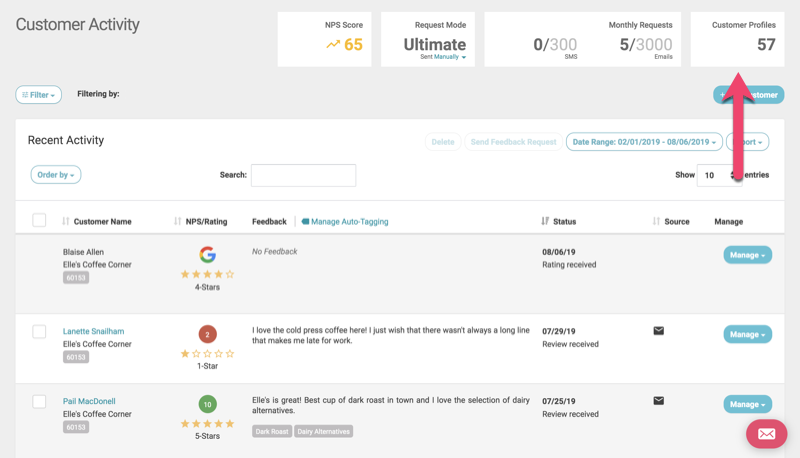The width and height of the screenshot is (800, 458).
Task: Expand the Order by dropdown
Action: coord(55,175)
